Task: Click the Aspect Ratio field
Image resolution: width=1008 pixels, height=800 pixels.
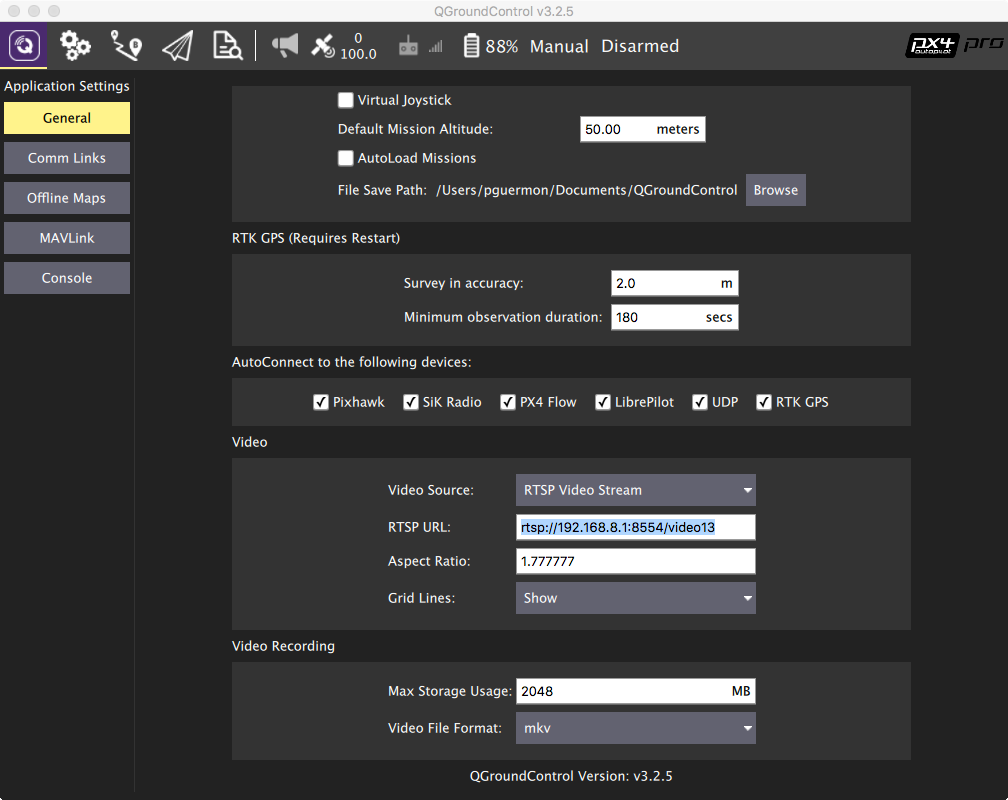Action: click(636, 561)
